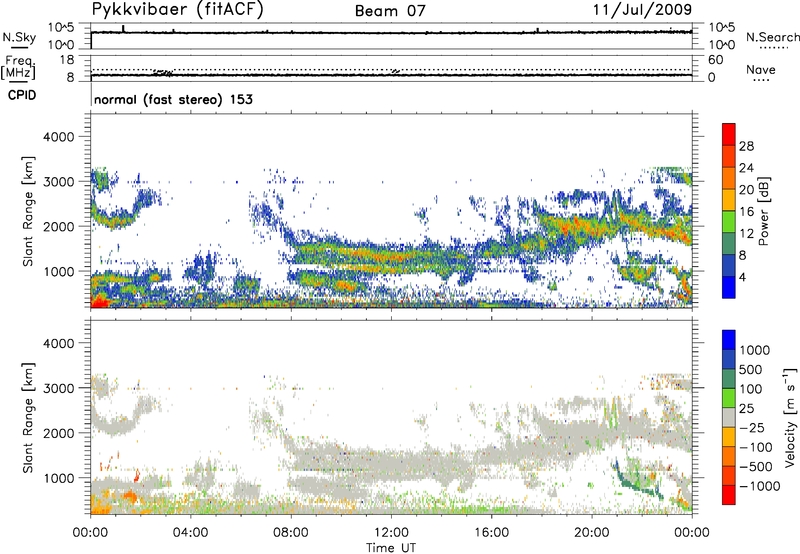Click the "20:00" time axis label

pos(591,533)
